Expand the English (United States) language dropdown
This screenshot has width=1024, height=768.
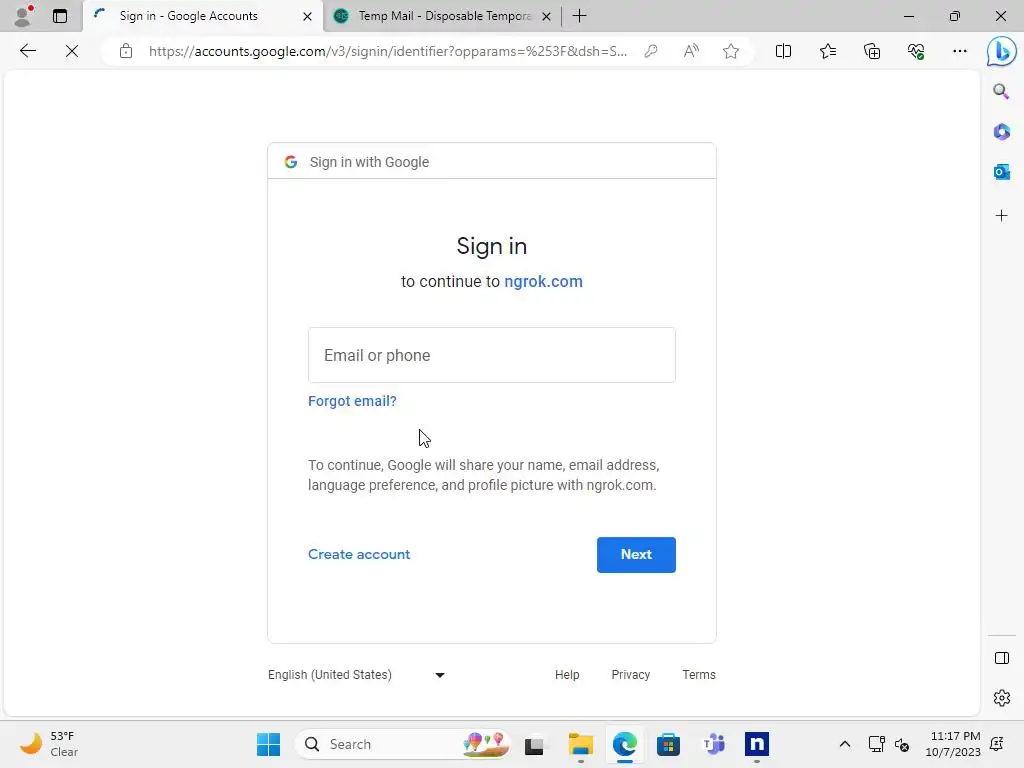(x=357, y=675)
